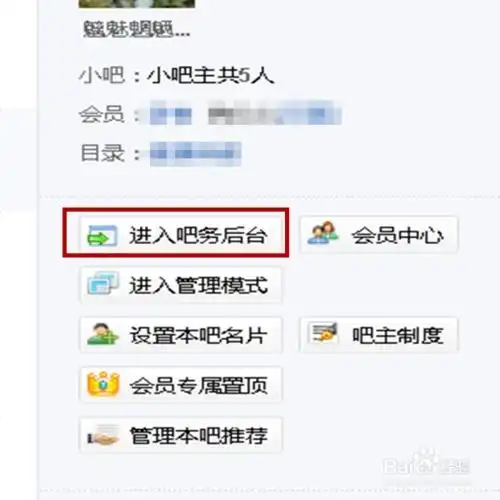
Task: Click the blurred link after 目录
Action: 195,154
